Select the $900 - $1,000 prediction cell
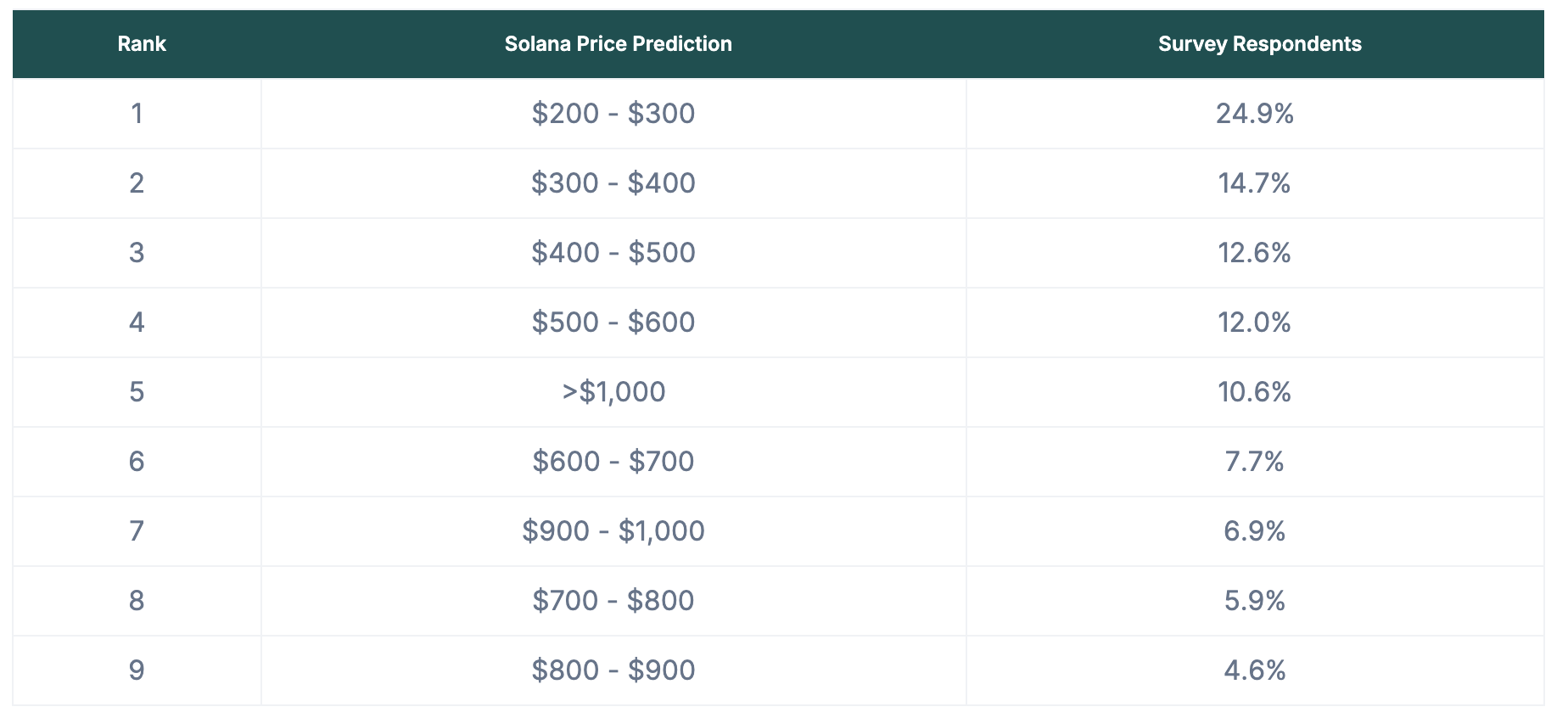Screen dimensions: 1568x718 pos(613,531)
